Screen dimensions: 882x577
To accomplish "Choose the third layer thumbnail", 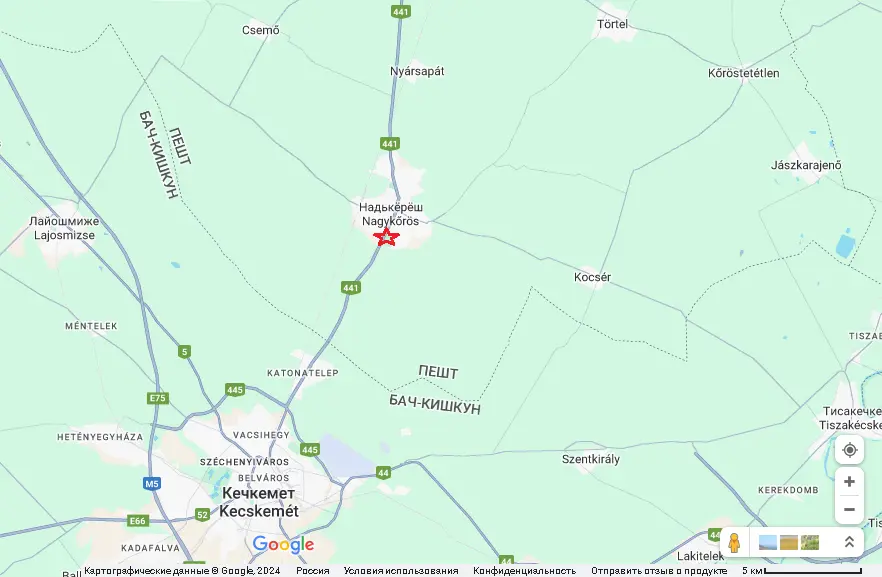I will tap(809, 542).
